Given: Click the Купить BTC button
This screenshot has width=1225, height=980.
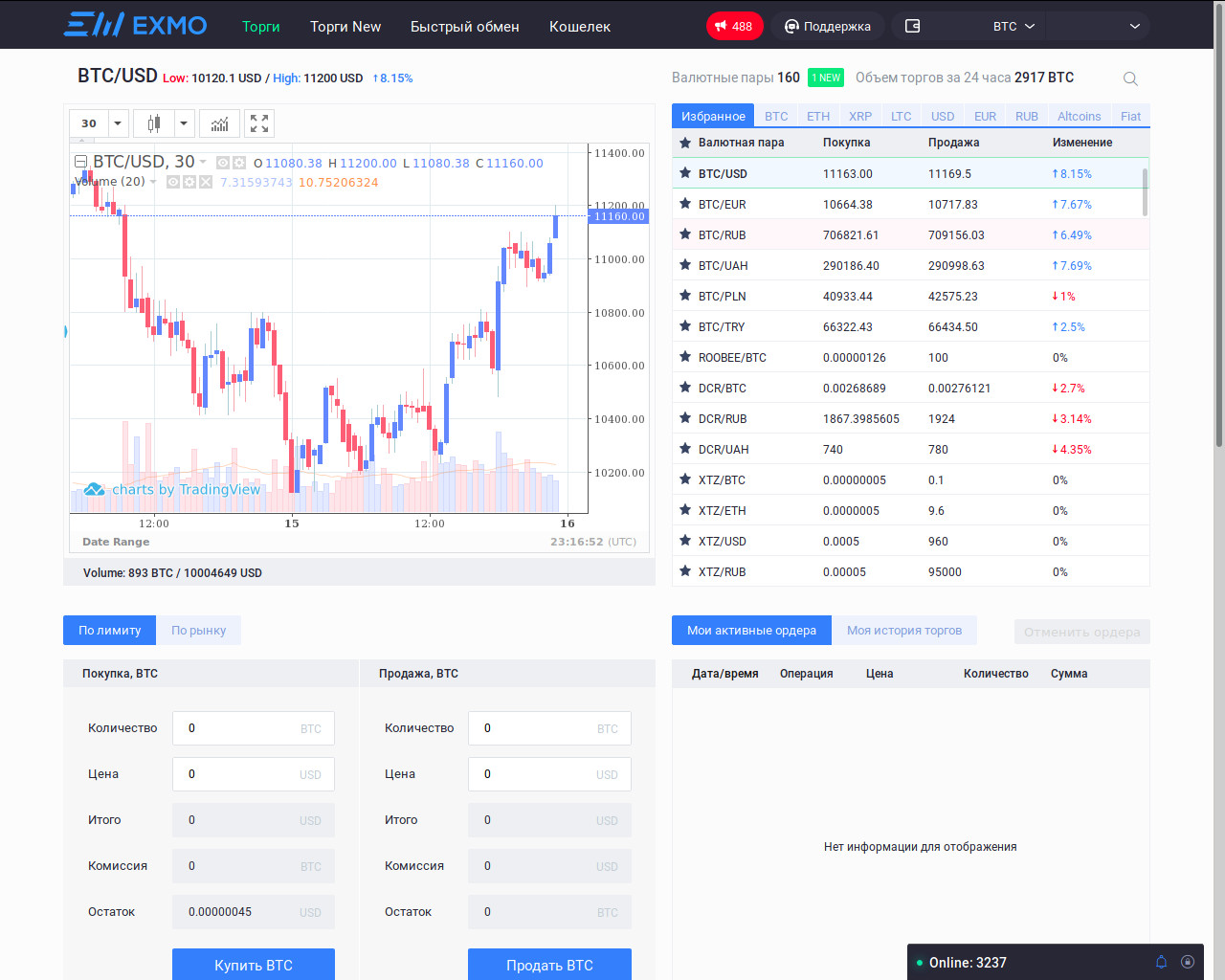Looking at the screenshot, I should pyautogui.click(x=254, y=965).
